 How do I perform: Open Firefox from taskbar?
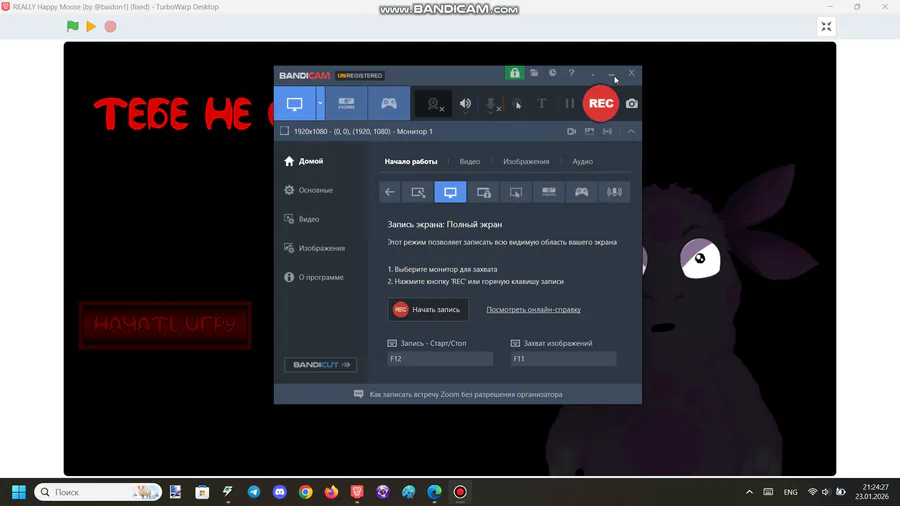(331, 492)
